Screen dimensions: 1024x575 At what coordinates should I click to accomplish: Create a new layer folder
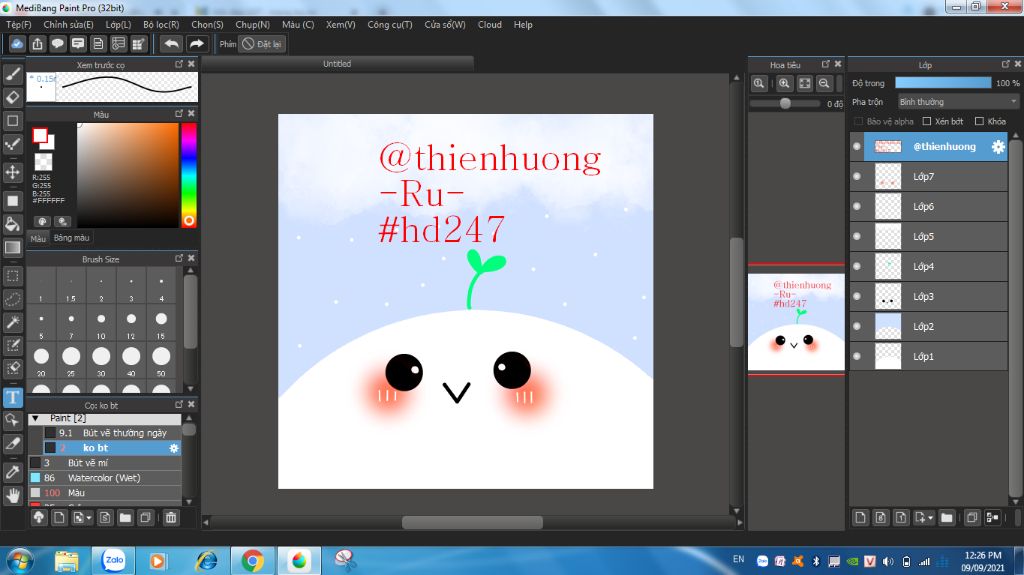(x=946, y=518)
